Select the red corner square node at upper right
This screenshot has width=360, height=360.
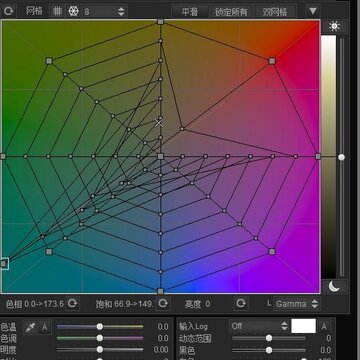[x=272, y=61]
